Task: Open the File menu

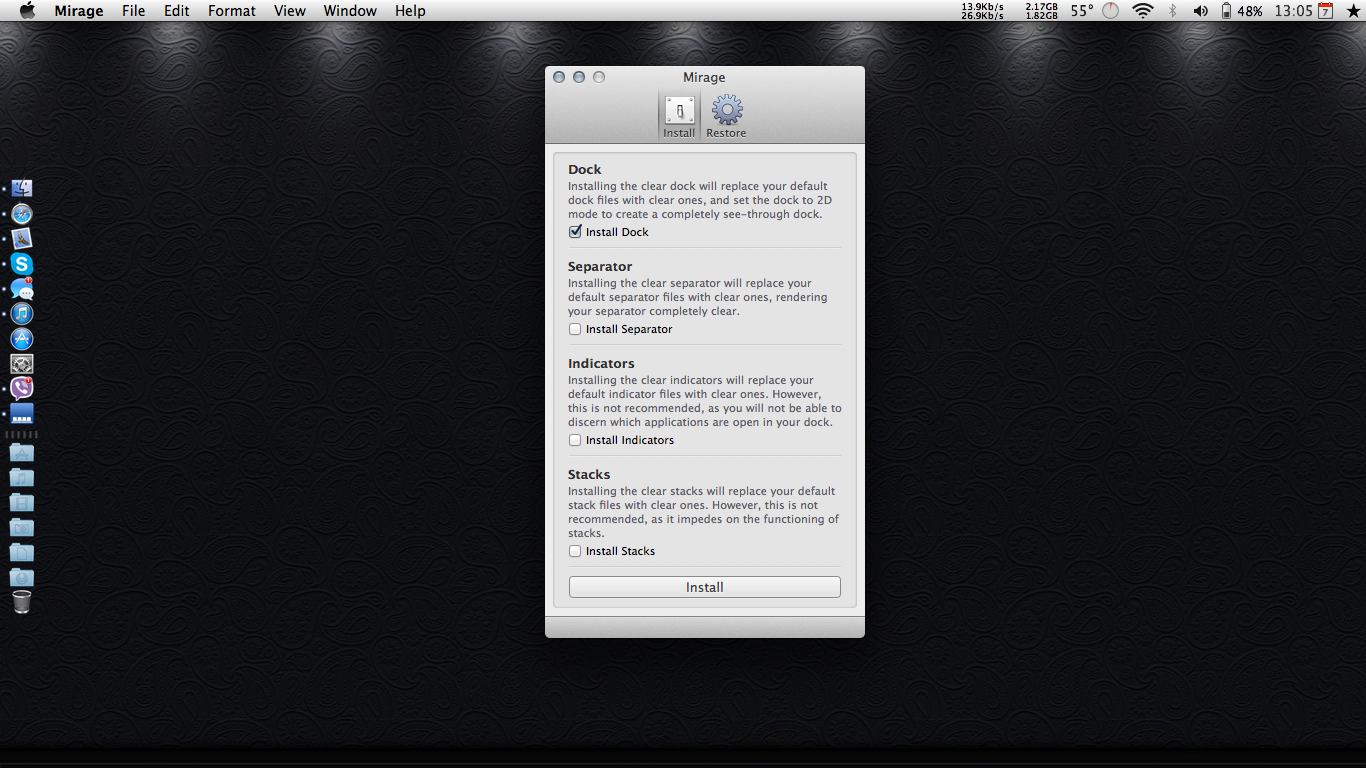Action: [x=133, y=11]
